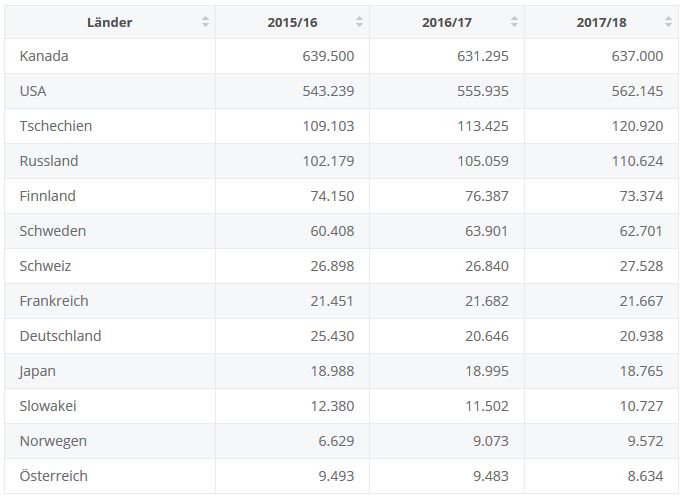The image size is (685, 501).
Task: Click sort arrows in Länder column header
Action: click(205, 22)
